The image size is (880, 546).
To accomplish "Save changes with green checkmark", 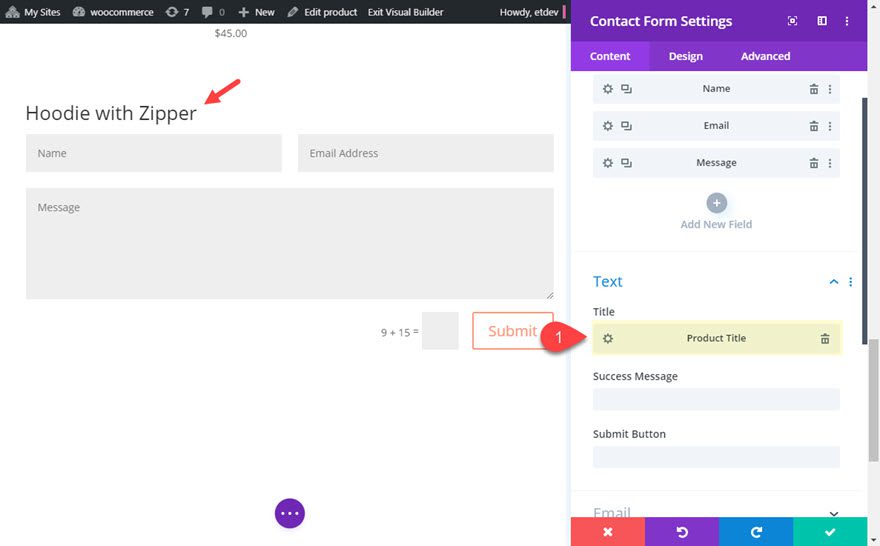I will (829, 531).
